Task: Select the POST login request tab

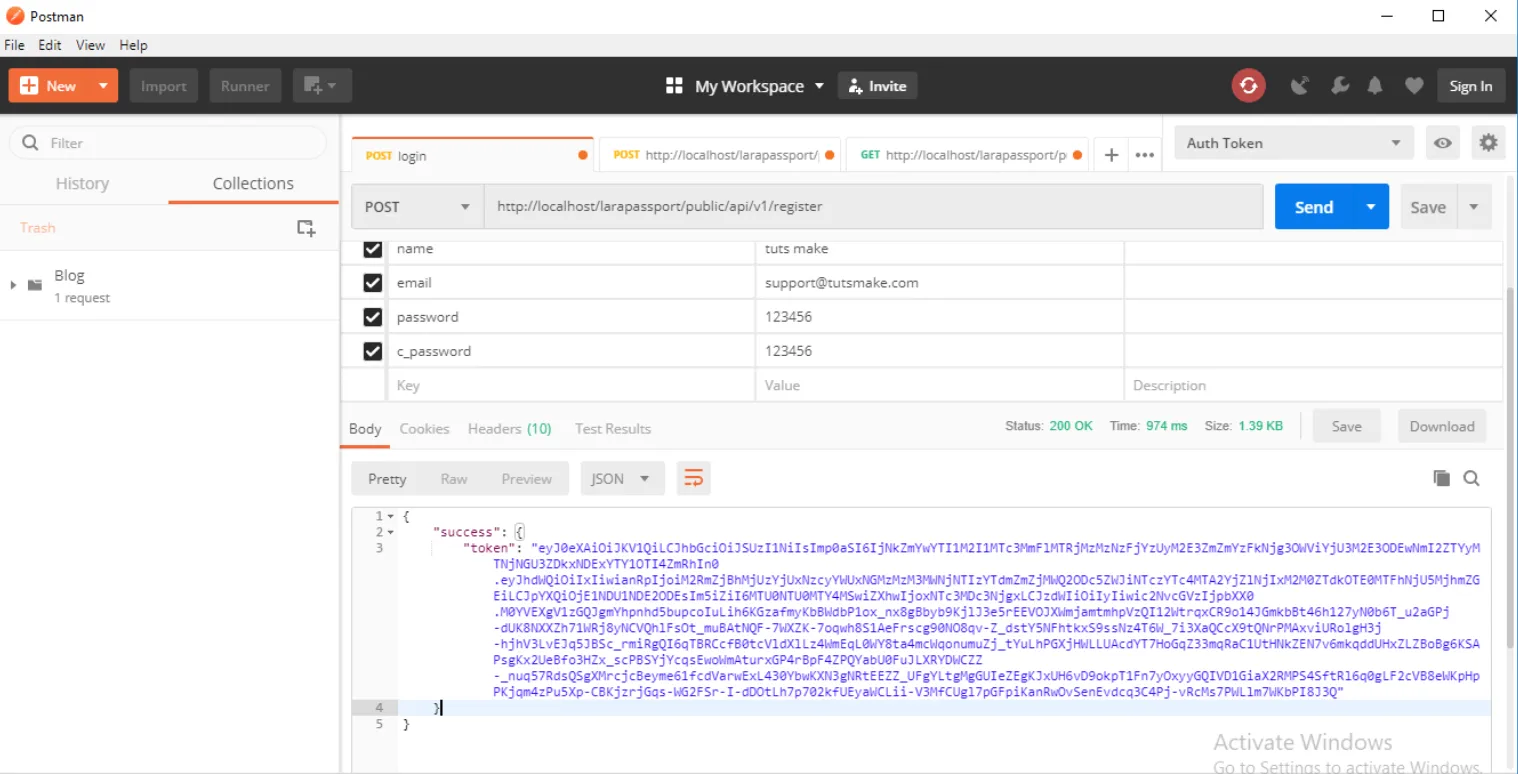Action: [x=473, y=155]
